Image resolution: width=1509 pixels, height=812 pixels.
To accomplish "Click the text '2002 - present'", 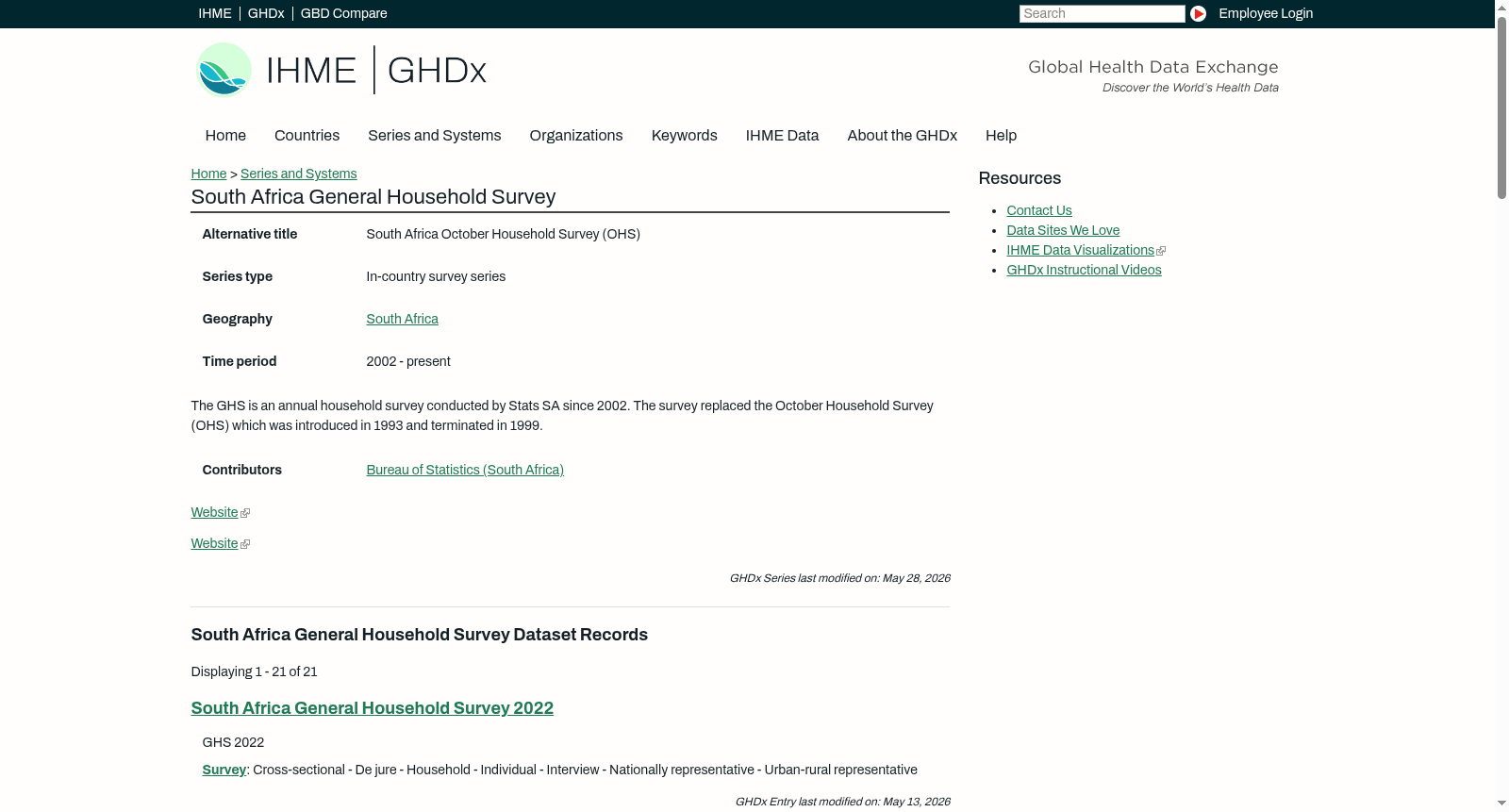I will click(408, 361).
